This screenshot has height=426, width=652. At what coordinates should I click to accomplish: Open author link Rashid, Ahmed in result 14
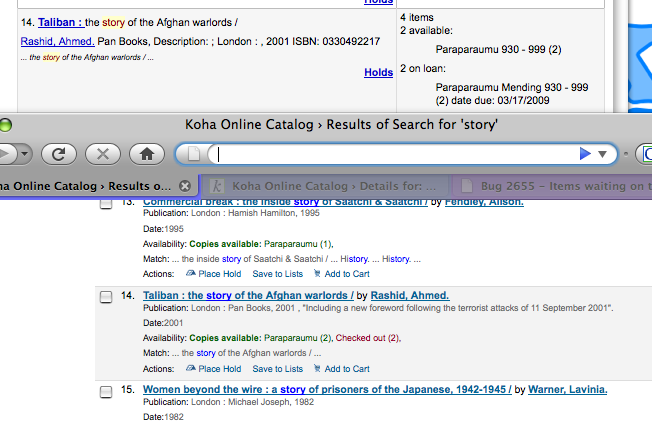tap(409, 295)
